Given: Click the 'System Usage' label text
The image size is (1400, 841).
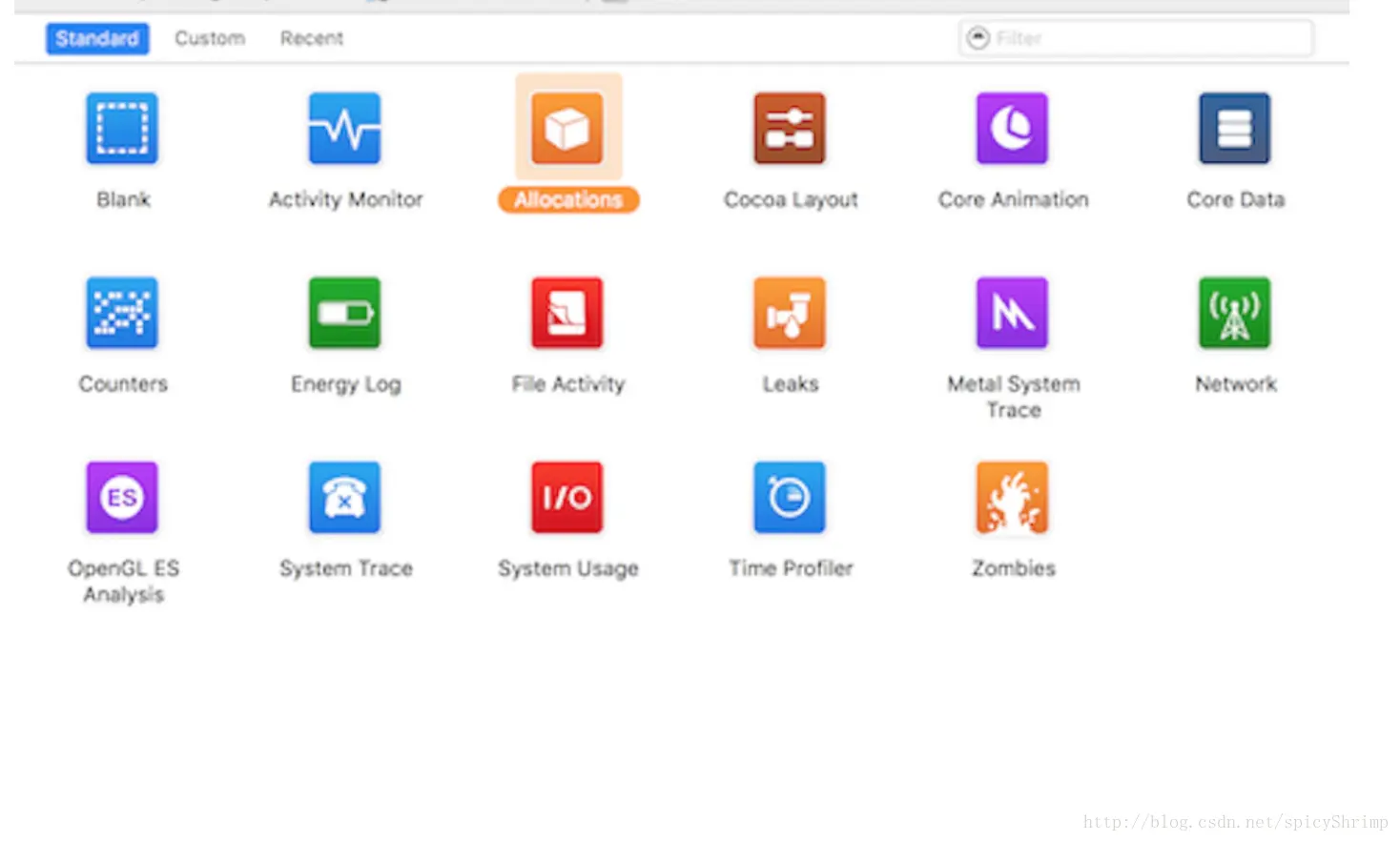Looking at the screenshot, I should (x=568, y=568).
